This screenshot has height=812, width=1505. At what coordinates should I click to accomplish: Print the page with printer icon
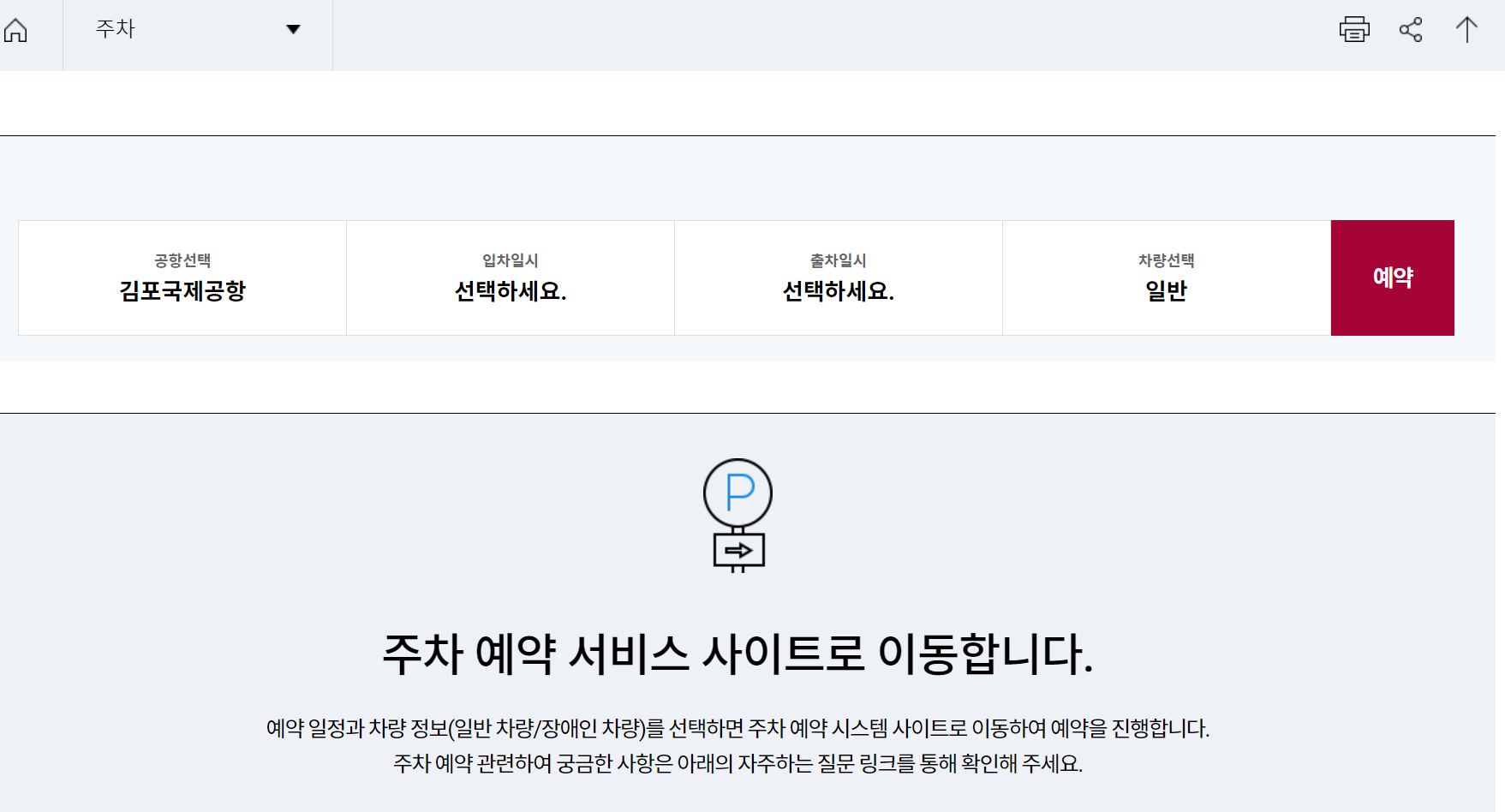[x=1354, y=29]
